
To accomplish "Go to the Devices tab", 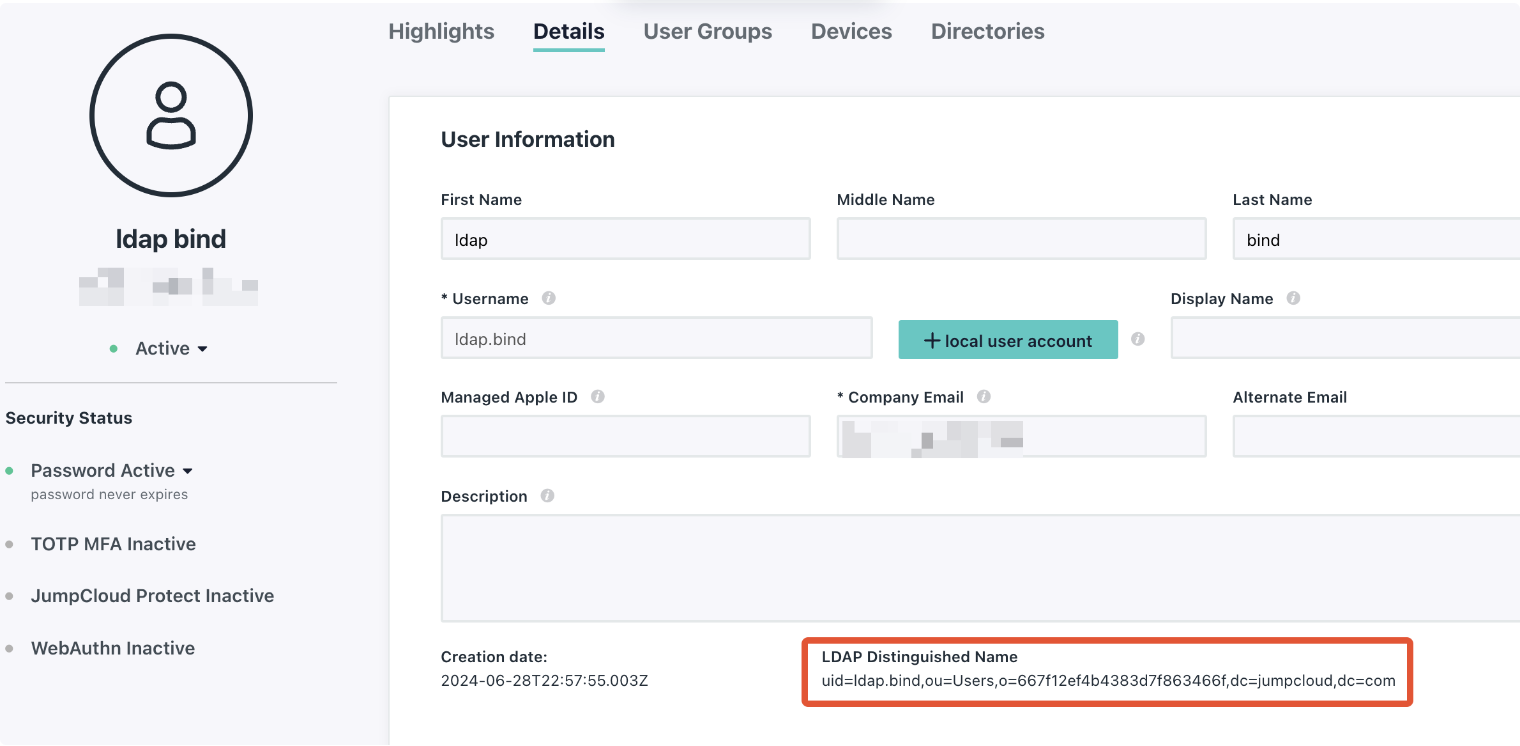I will (x=851, y=32).
